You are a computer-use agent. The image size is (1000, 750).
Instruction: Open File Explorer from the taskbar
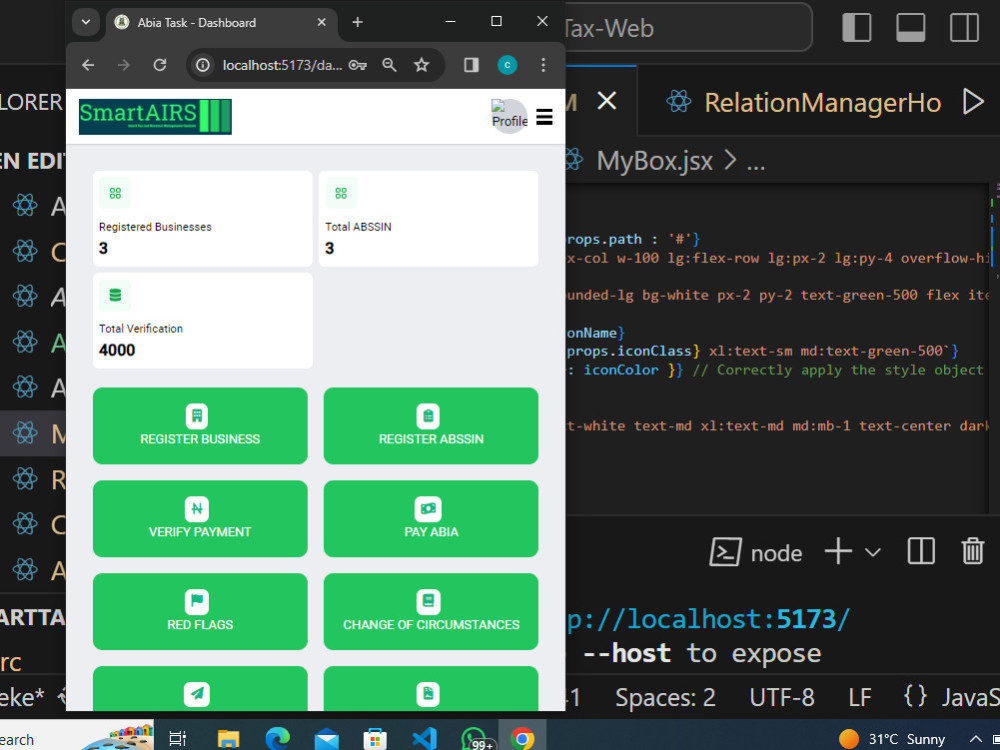228,739
